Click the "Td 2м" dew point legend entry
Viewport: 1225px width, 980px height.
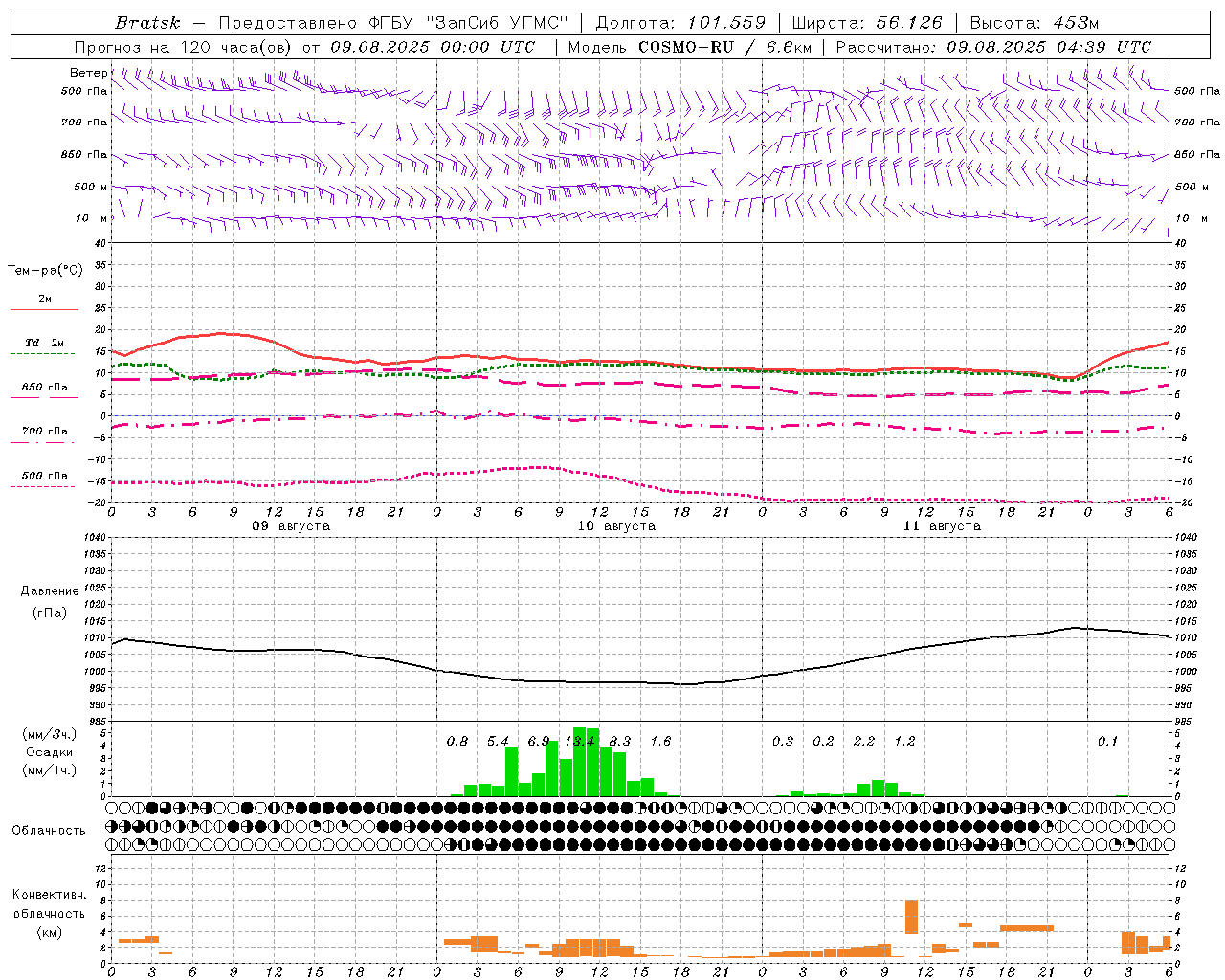[x=45, y=343]
